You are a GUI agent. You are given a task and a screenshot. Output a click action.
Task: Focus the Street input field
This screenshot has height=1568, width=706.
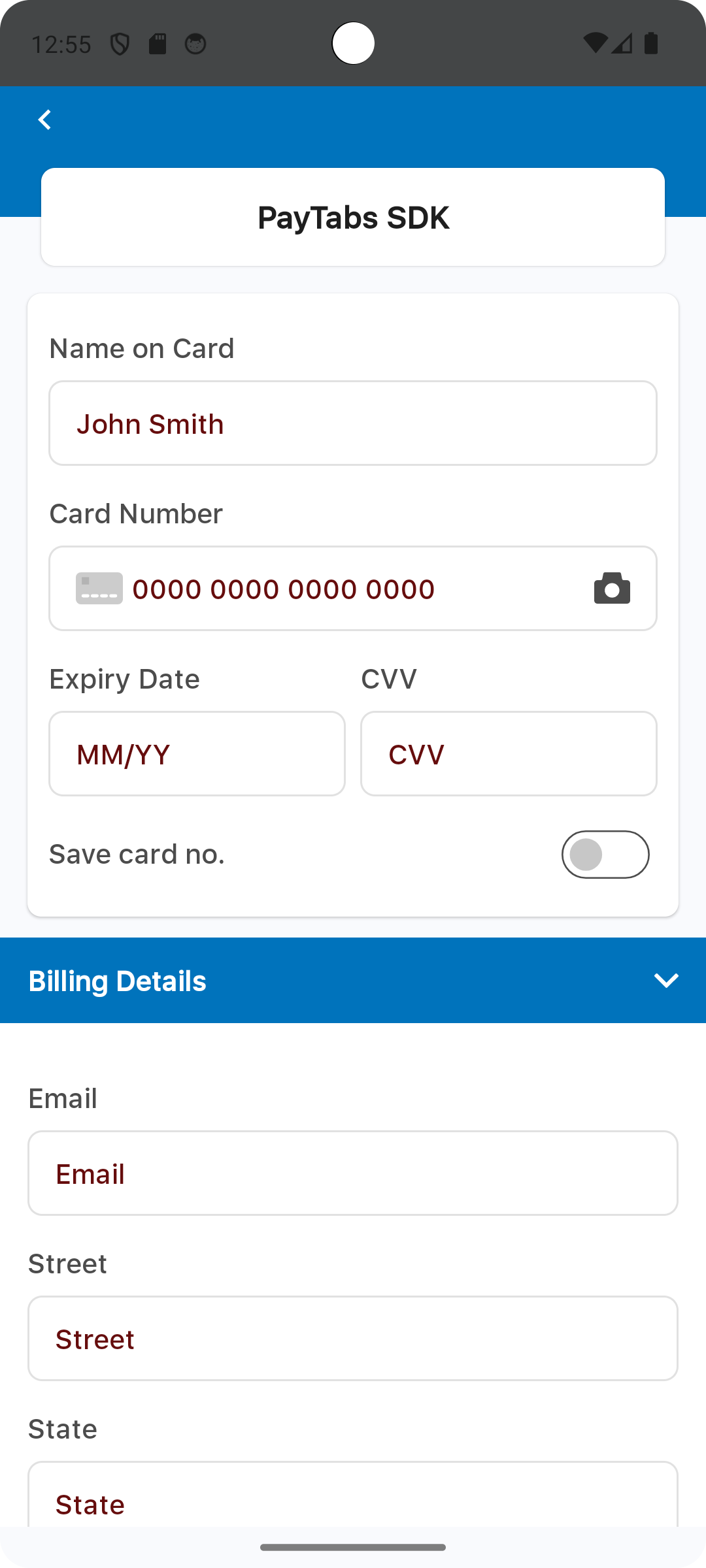click(353, 1339)
